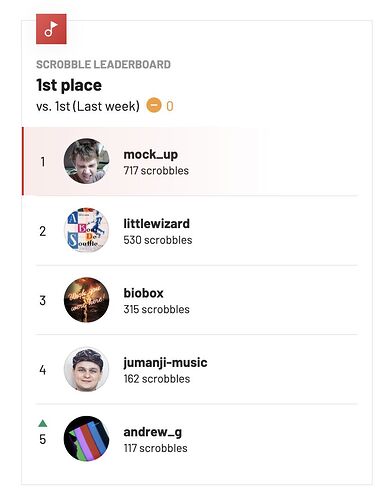Go to biobox's profile name

point(144,293)
